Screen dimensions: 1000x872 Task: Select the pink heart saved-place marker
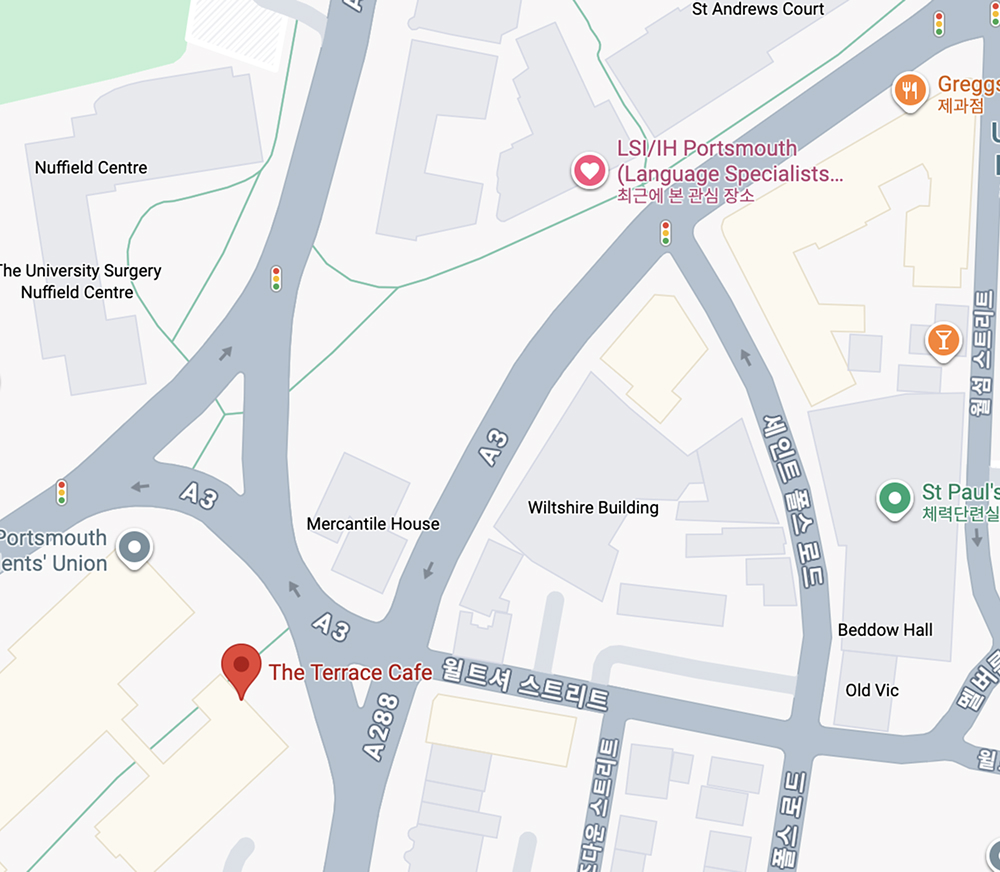[589, 171]
